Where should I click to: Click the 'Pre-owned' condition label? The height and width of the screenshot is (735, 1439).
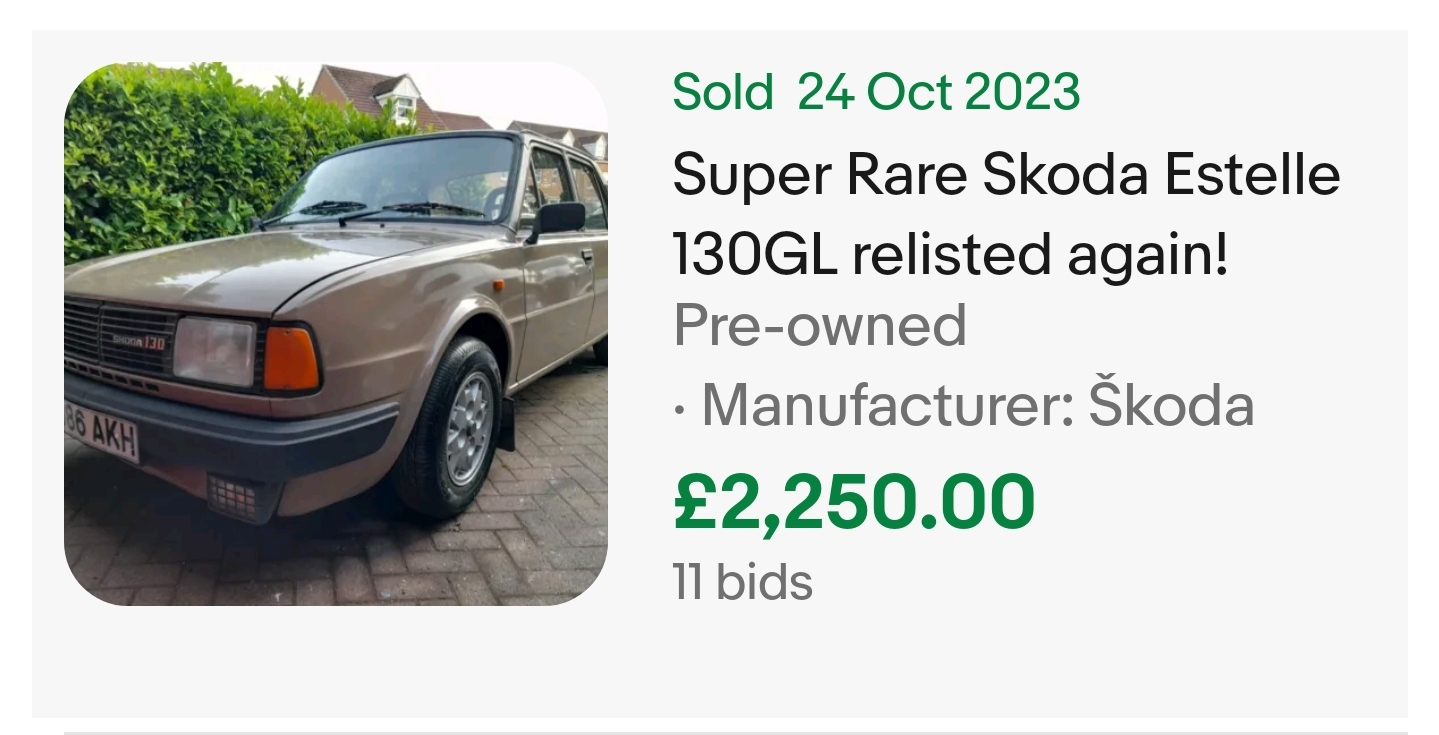(x=820, y=325)
